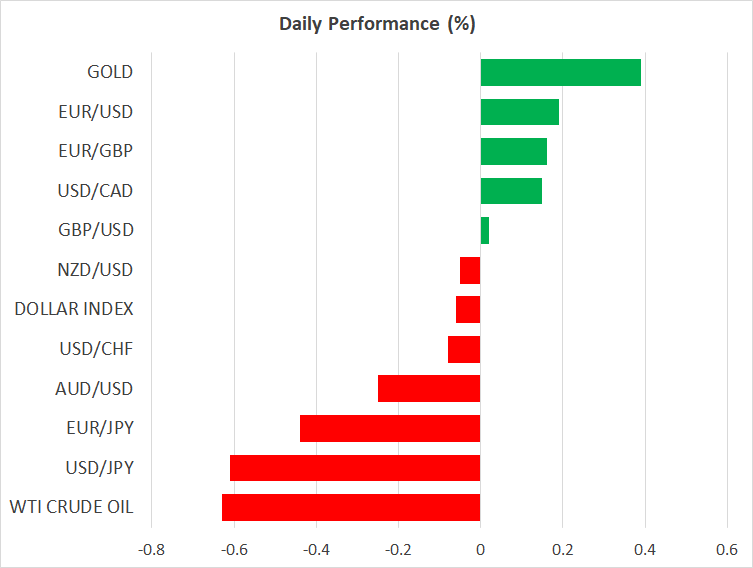Click the EUR/JPY red bar
Image resolution: width=753 pixels, height=568 pixels.
(390, 428)
